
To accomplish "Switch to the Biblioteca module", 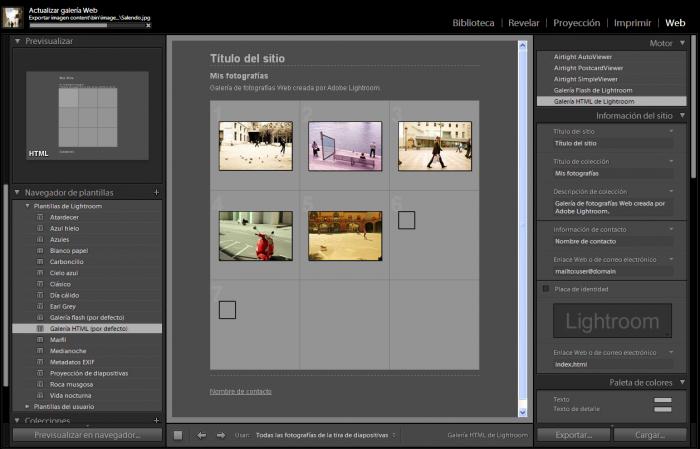I will tap(473, 22).
